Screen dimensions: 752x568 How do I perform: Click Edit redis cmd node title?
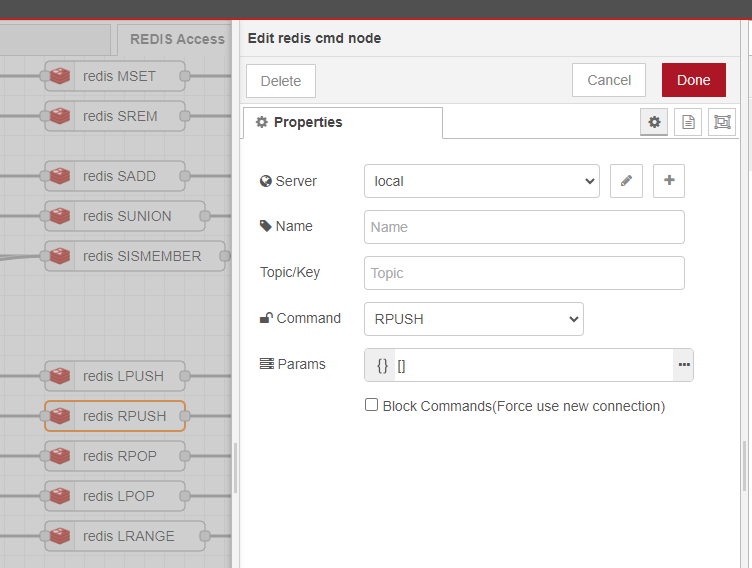coord(314,38)
